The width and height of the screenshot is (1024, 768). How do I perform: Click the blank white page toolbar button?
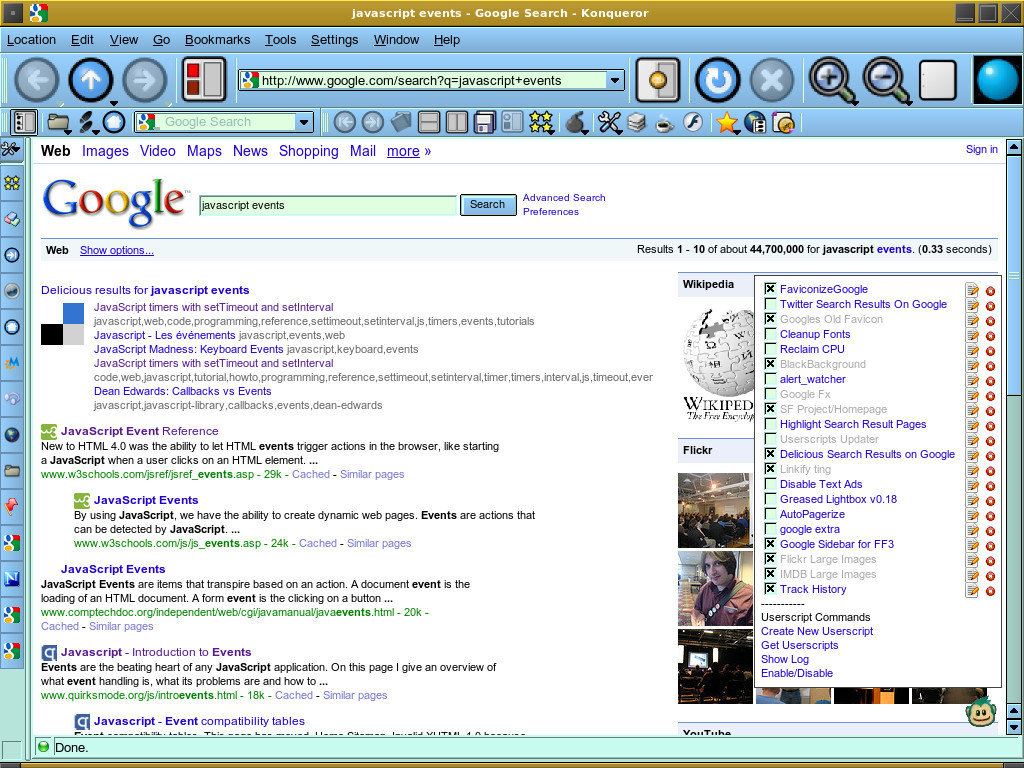(937, 80)
